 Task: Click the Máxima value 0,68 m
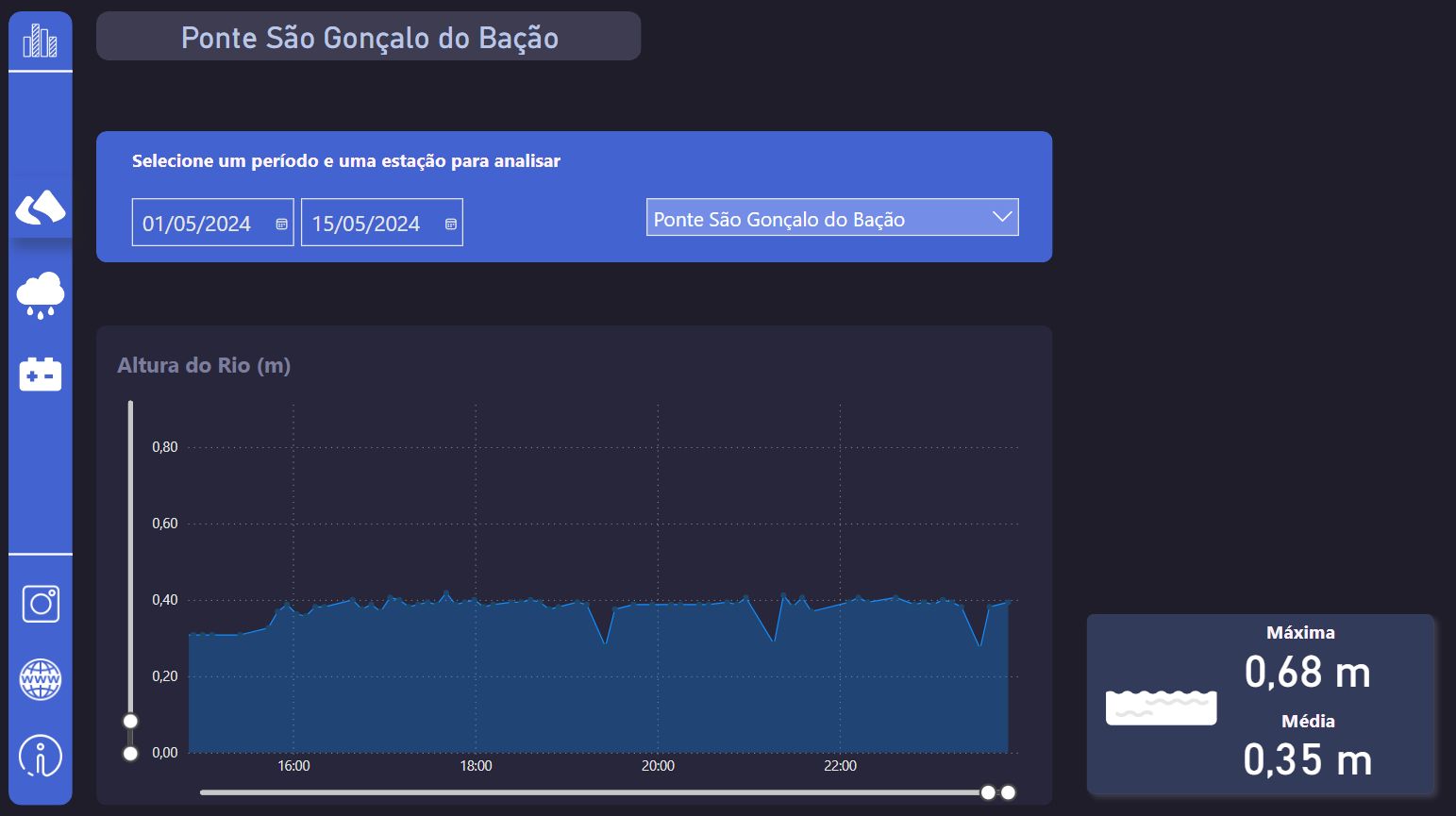tap(1308, 673)
